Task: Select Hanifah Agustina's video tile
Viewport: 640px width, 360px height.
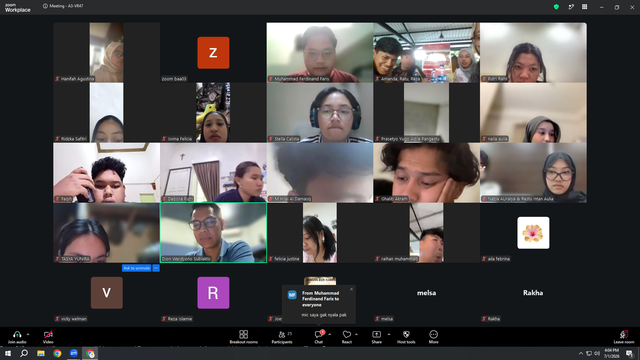Action: pyautogui.click(x=107, y=52)
